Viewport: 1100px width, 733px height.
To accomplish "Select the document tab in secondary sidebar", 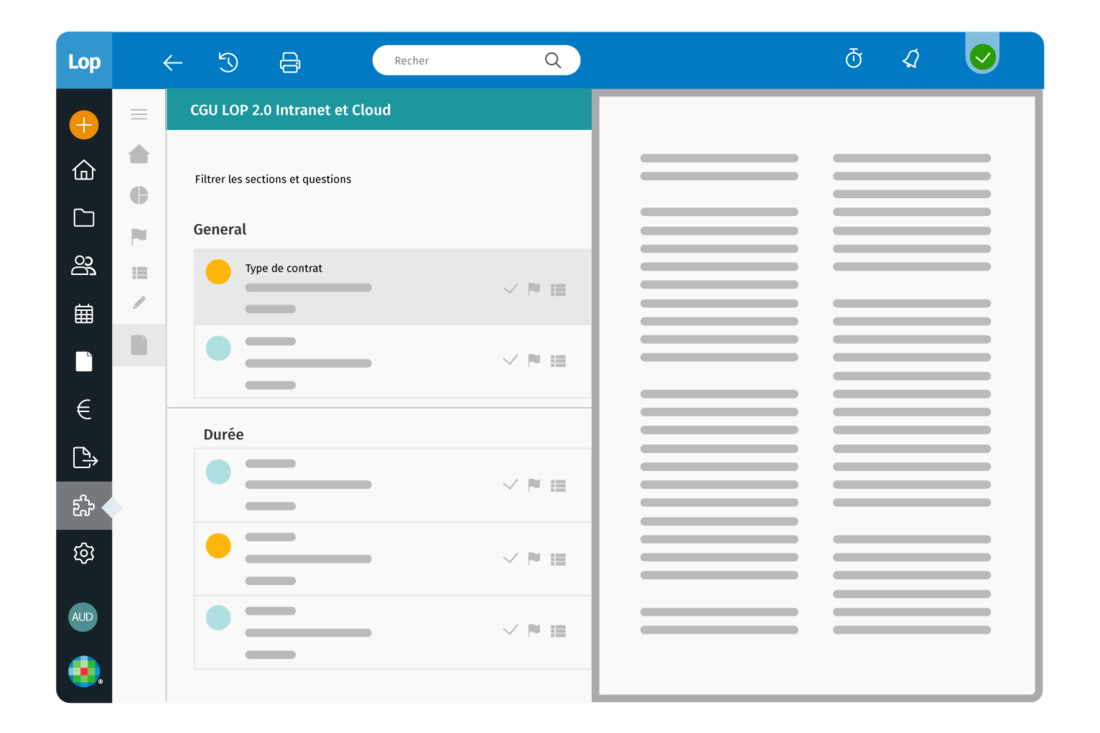I will 139,345.
